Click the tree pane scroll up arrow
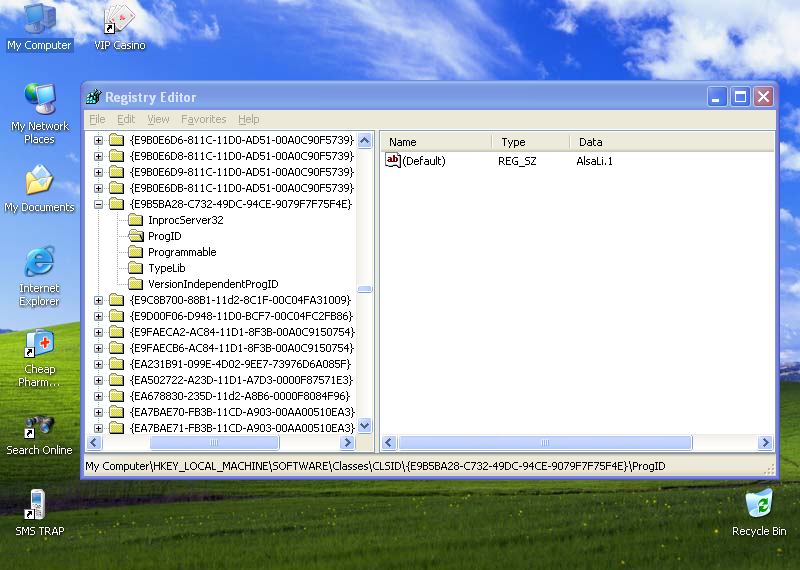The image size is (800, 570). (365, 140)
